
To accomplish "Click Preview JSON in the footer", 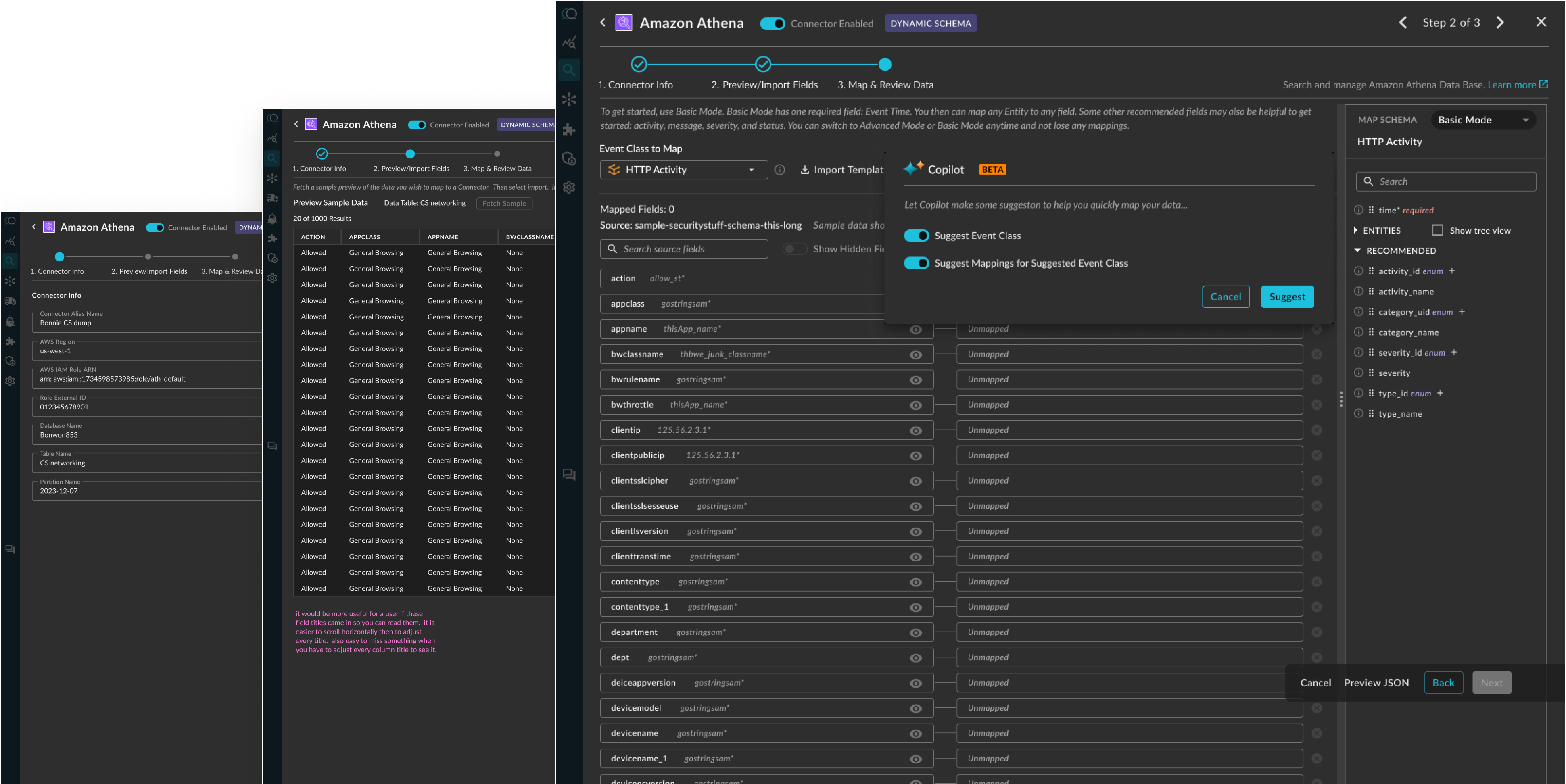I will 1376,682.
